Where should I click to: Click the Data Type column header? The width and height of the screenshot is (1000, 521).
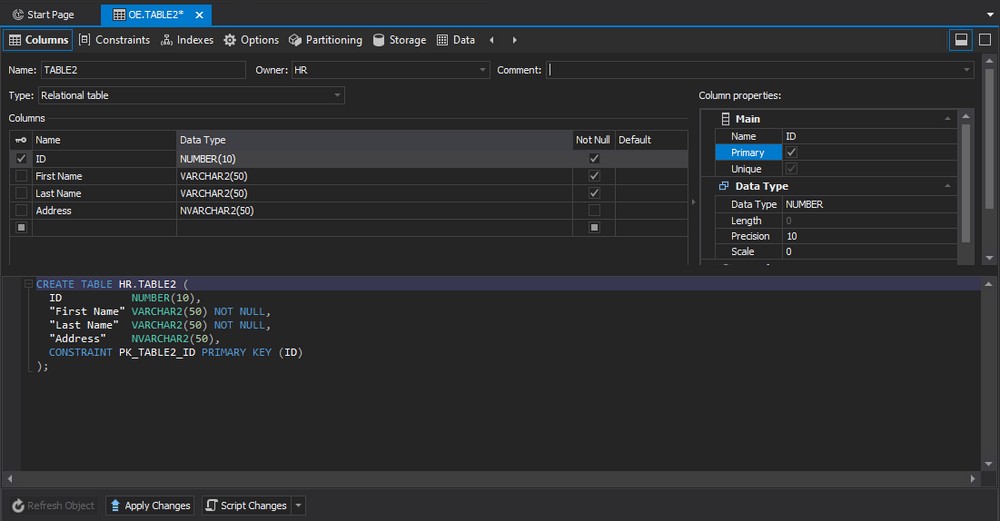click(x=374, y=140)
